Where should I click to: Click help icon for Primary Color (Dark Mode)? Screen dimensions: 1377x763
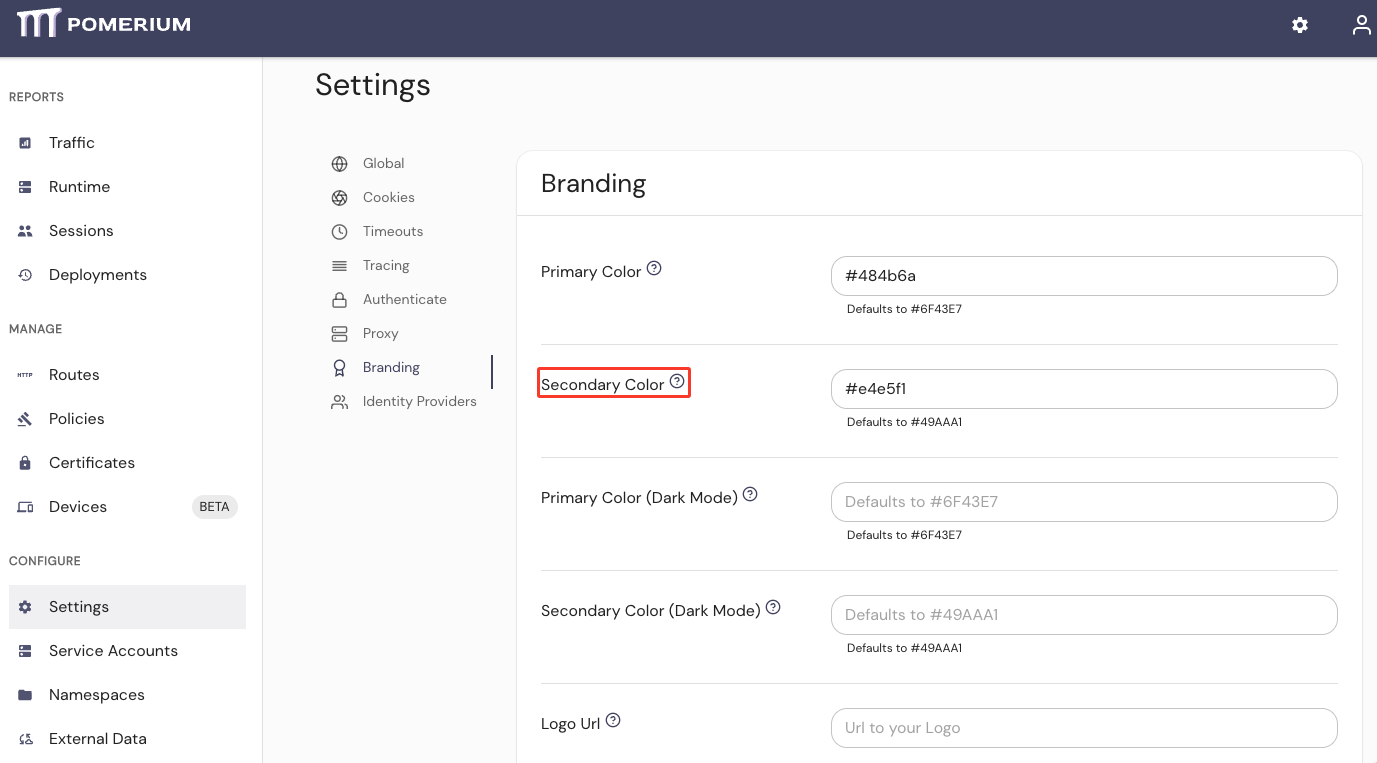(x=750, y=495)
